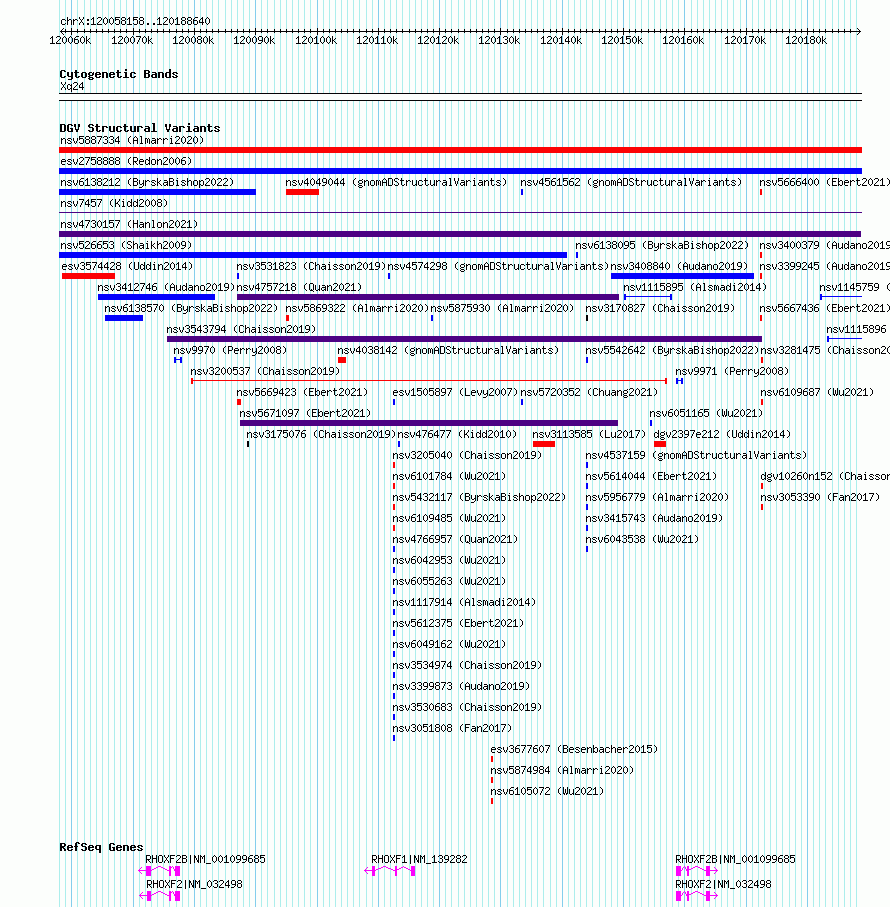Open the nsv4537159 gnomADStructuralVariants label
Screen dimensions: 890x907
696,455
